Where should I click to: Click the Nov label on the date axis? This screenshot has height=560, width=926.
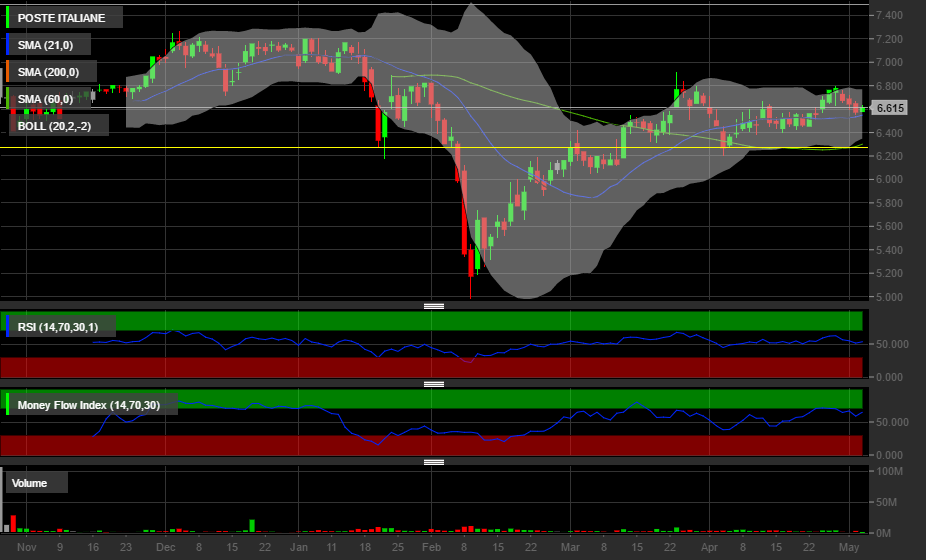[x=27, y=547]
